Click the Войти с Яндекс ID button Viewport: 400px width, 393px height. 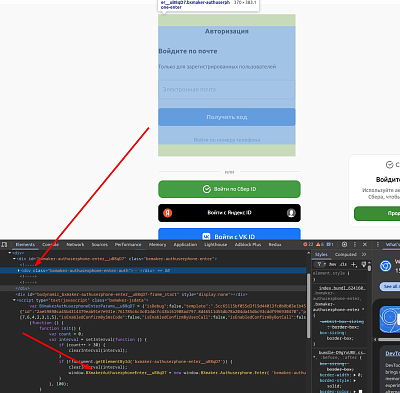[229, 213]
